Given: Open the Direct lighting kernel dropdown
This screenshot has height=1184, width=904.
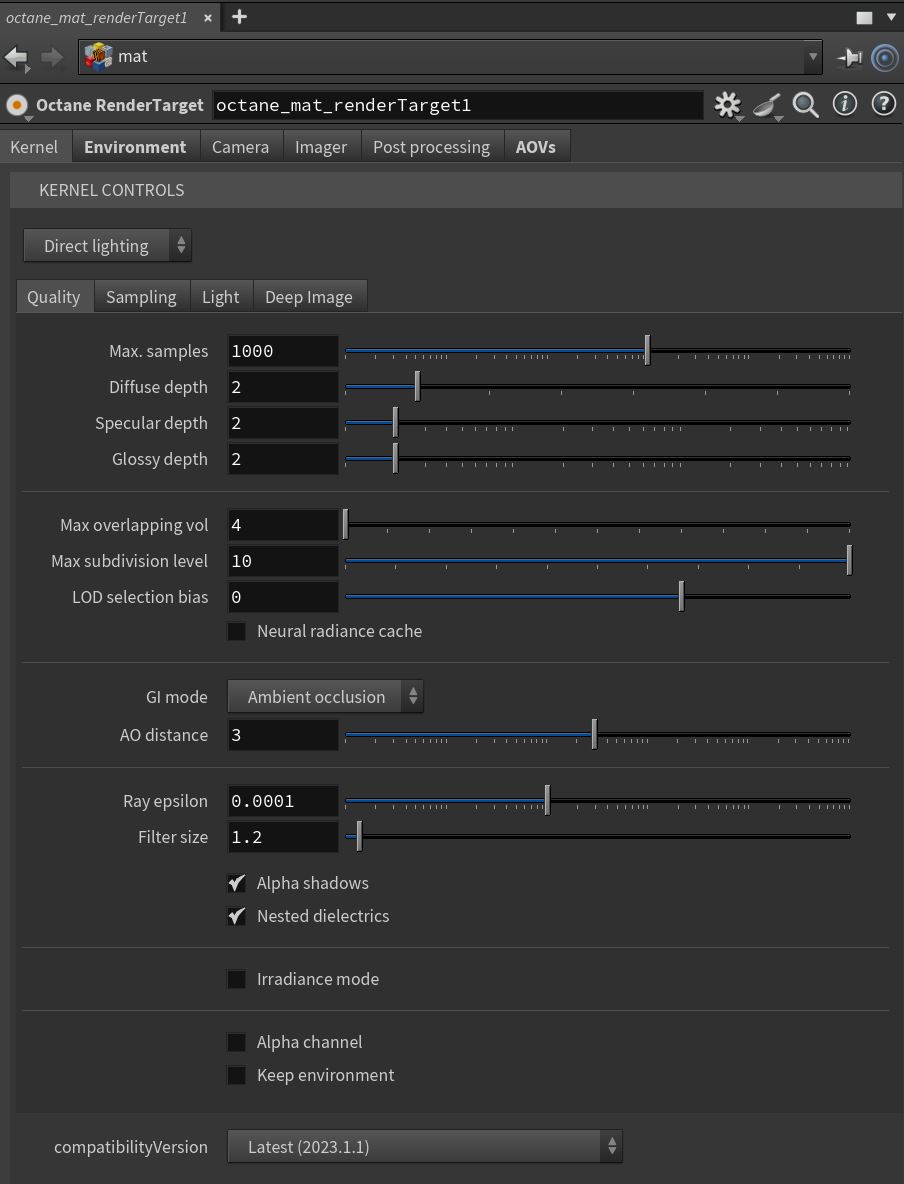Looking at the screenshot, I should 107,246.
